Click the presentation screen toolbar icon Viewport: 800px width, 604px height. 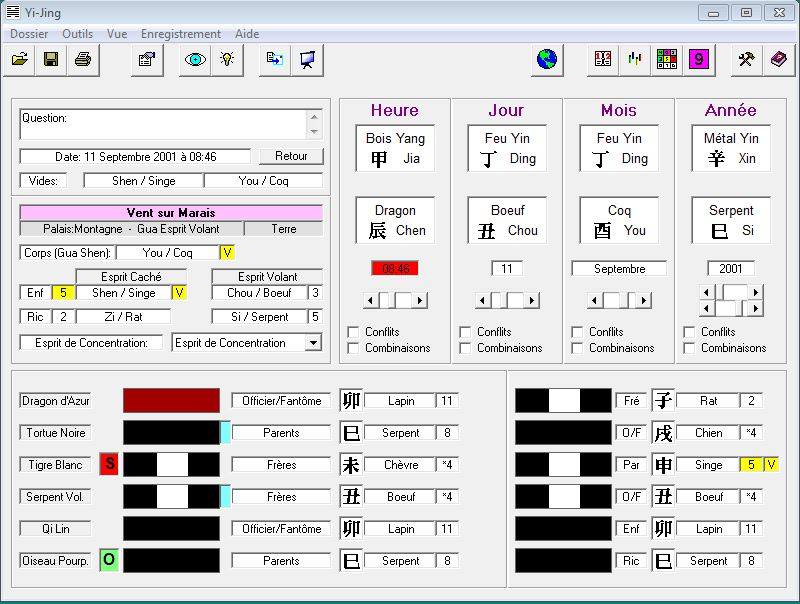(x=307, y=60)
